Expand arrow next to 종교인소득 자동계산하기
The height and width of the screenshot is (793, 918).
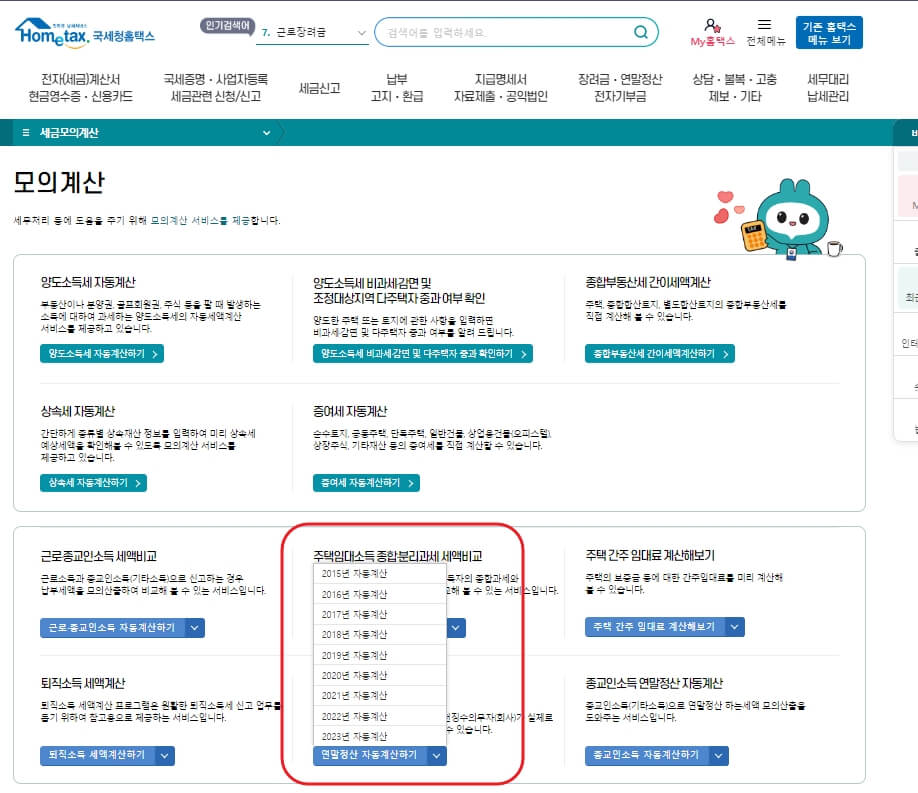[x=718, y=756]
